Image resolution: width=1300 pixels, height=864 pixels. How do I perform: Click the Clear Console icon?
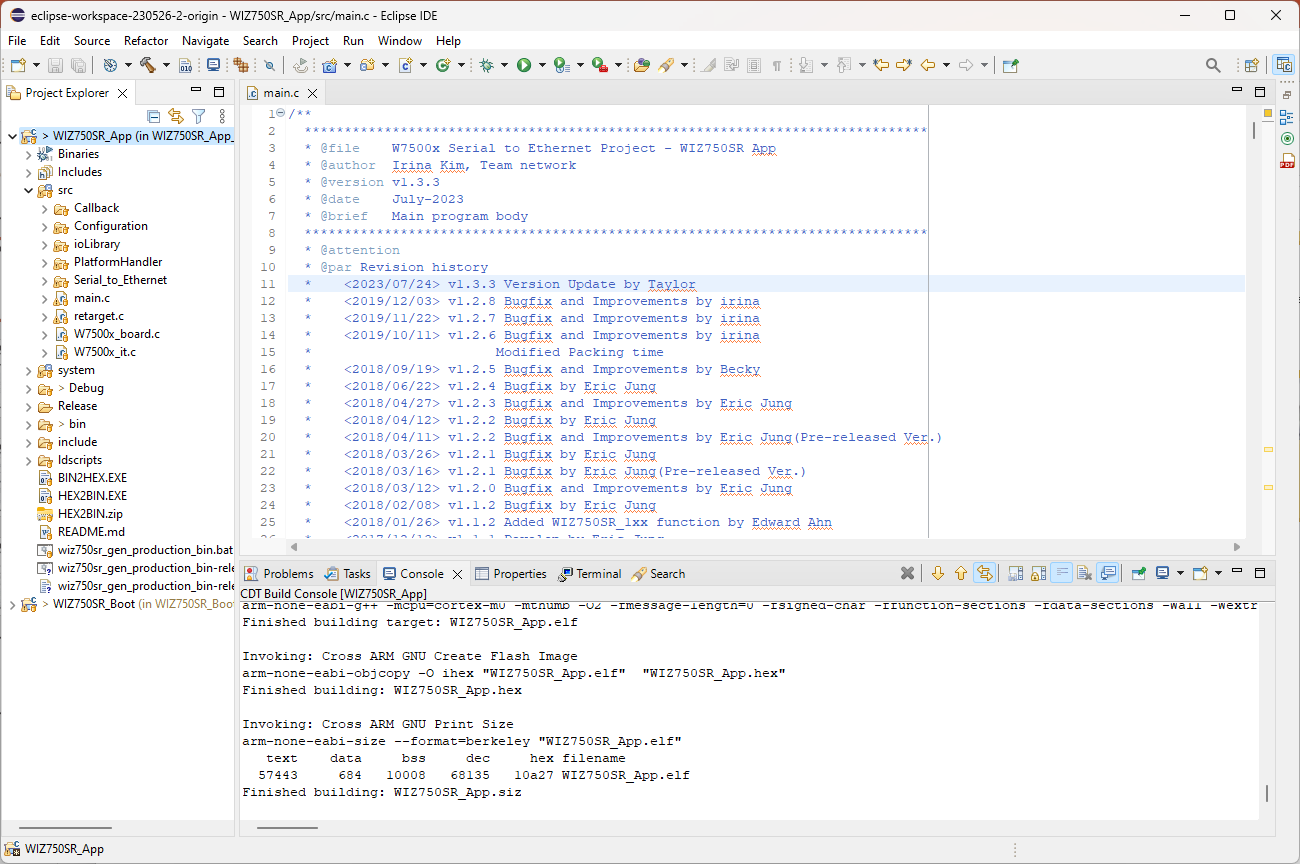(1085, 573)
